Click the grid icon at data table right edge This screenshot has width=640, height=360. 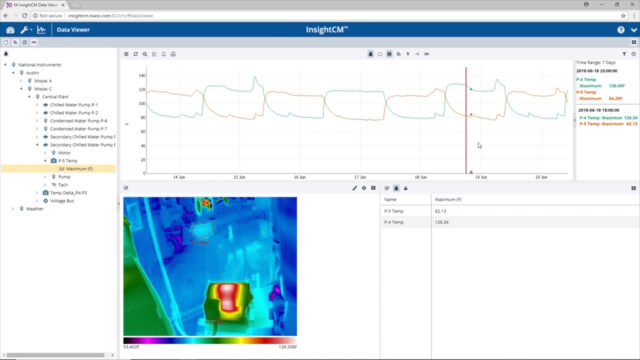click(x=633, y=188)
